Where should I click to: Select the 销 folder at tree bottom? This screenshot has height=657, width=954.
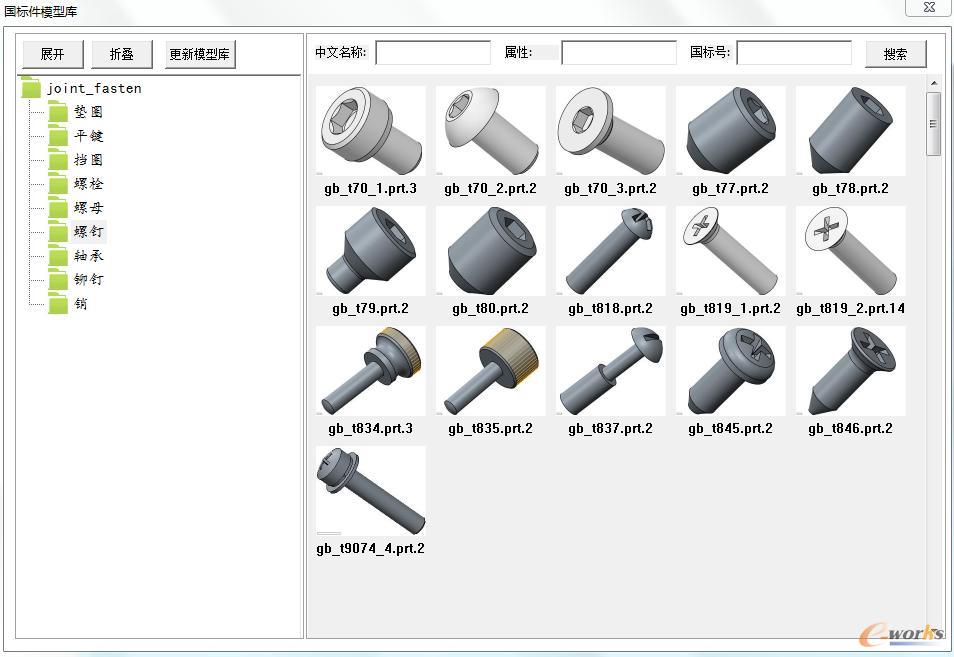(80, 304)
